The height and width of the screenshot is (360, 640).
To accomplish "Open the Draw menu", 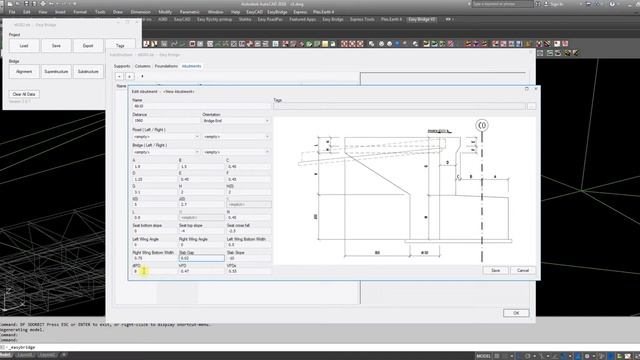I will pyautogui.click(x=118, y=12).
